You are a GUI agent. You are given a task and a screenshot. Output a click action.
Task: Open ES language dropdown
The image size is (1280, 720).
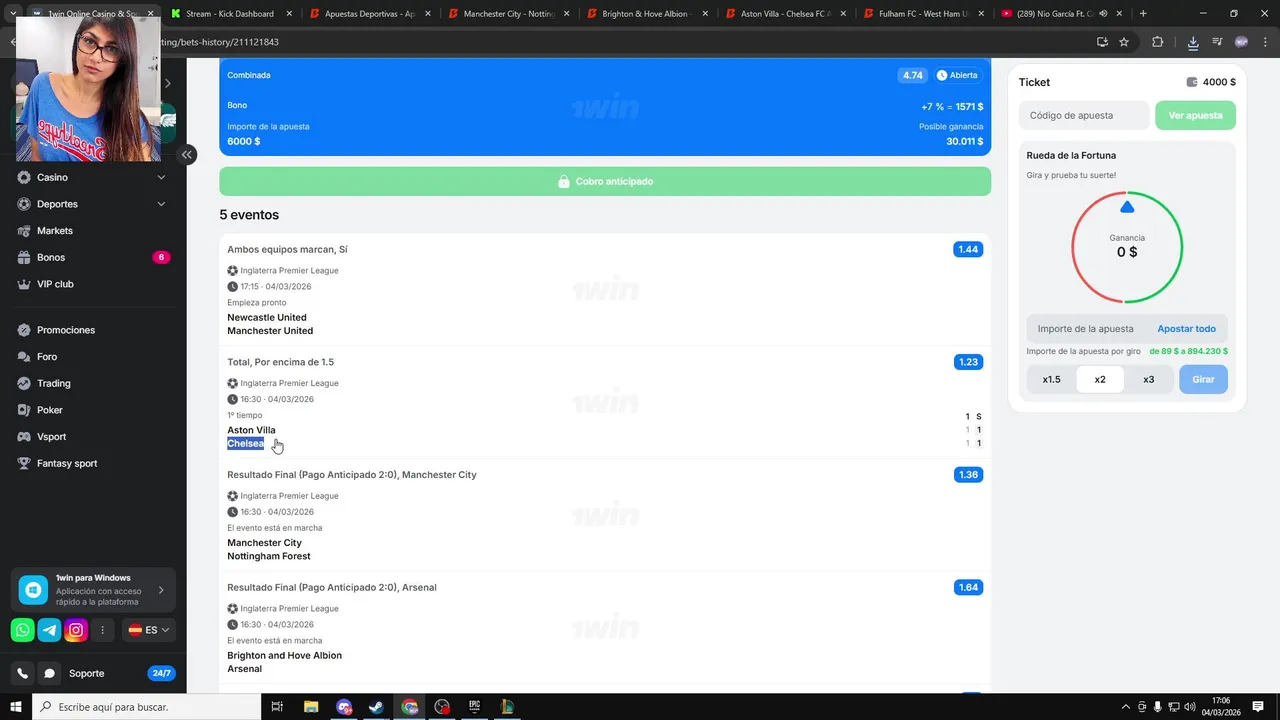tap(149, 630)
